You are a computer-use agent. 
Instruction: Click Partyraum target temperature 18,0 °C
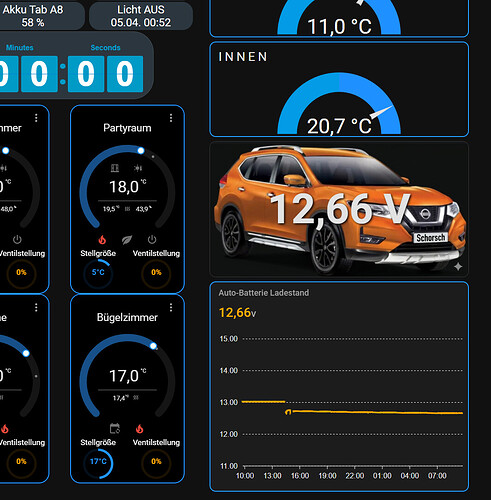tap(128, 187)
